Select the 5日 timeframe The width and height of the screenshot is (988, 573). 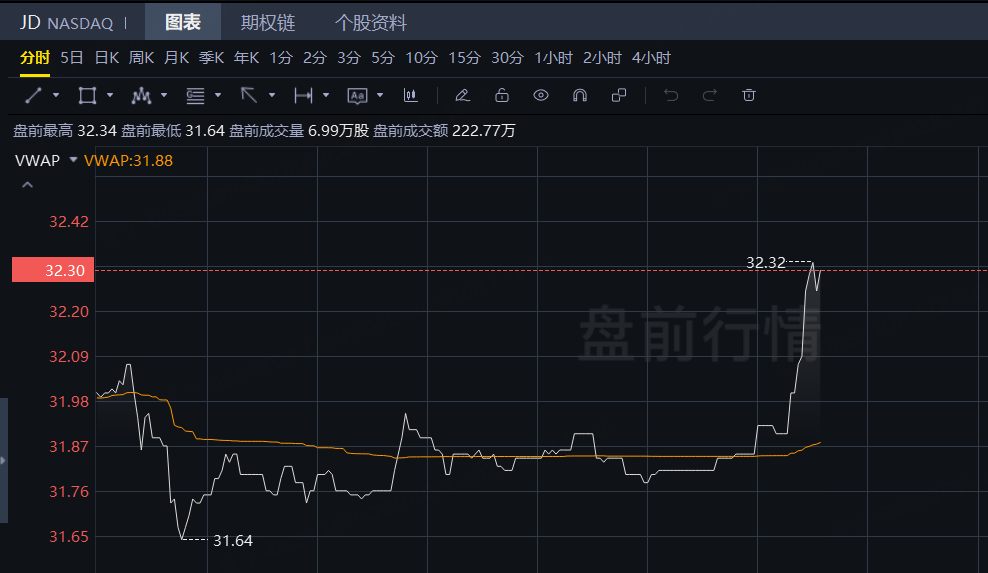(x=72, y=58)
